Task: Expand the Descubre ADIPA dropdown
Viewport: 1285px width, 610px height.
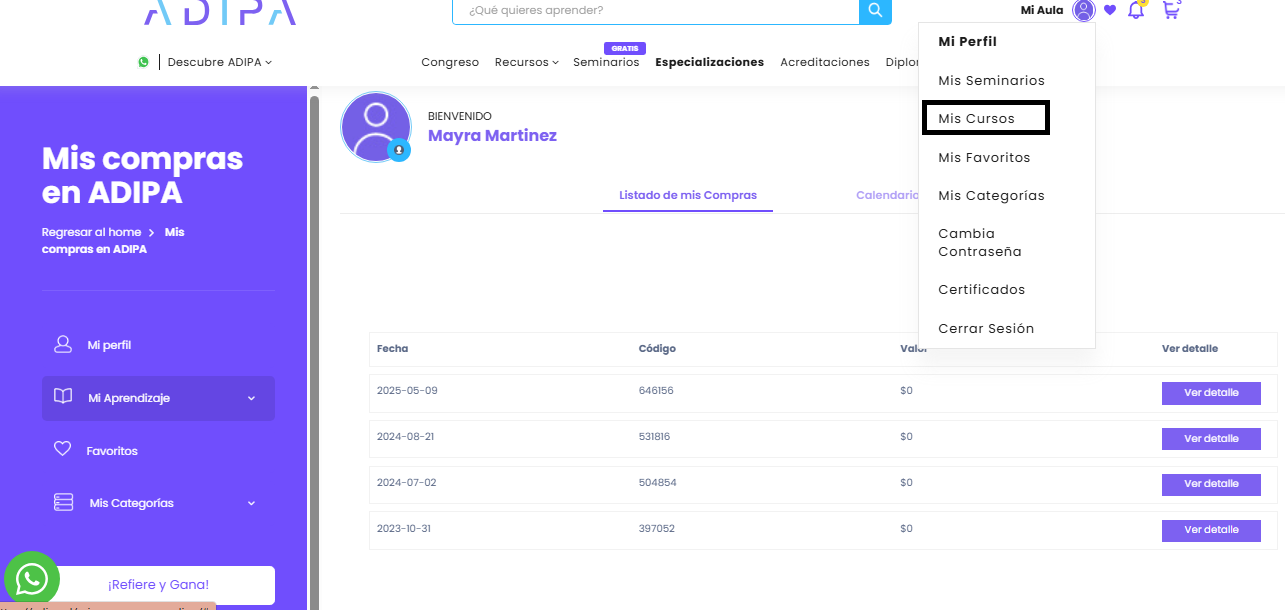Action: 219,62
